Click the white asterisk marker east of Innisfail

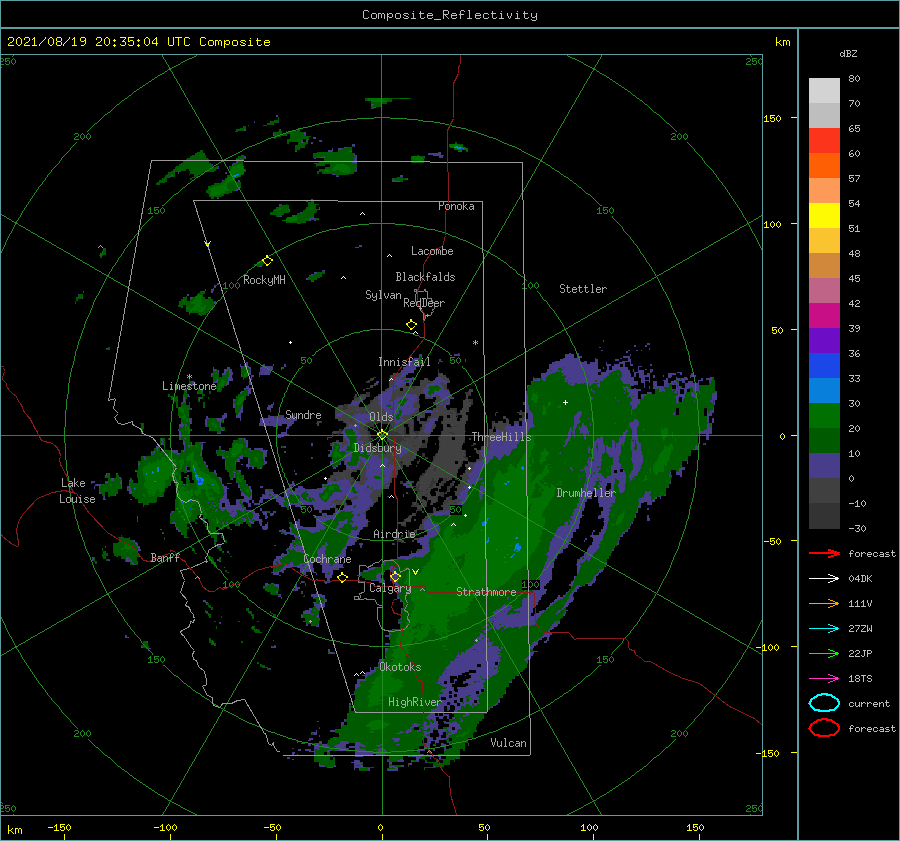[x=475, y=343]
